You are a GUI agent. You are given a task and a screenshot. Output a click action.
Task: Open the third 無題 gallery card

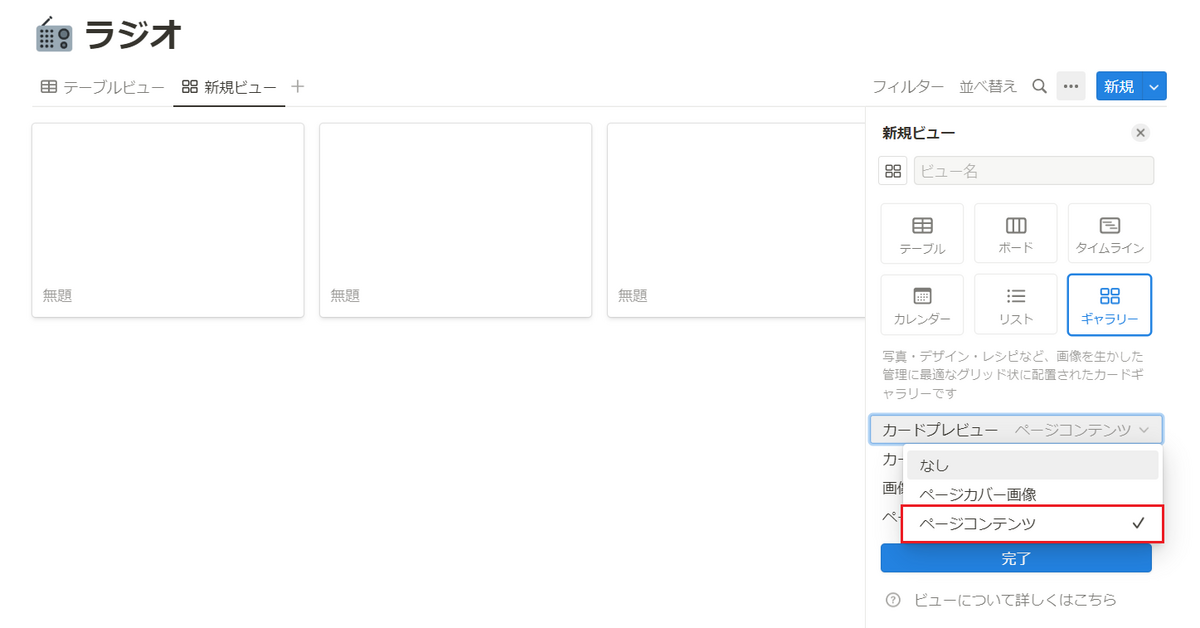tap(736, 220)
